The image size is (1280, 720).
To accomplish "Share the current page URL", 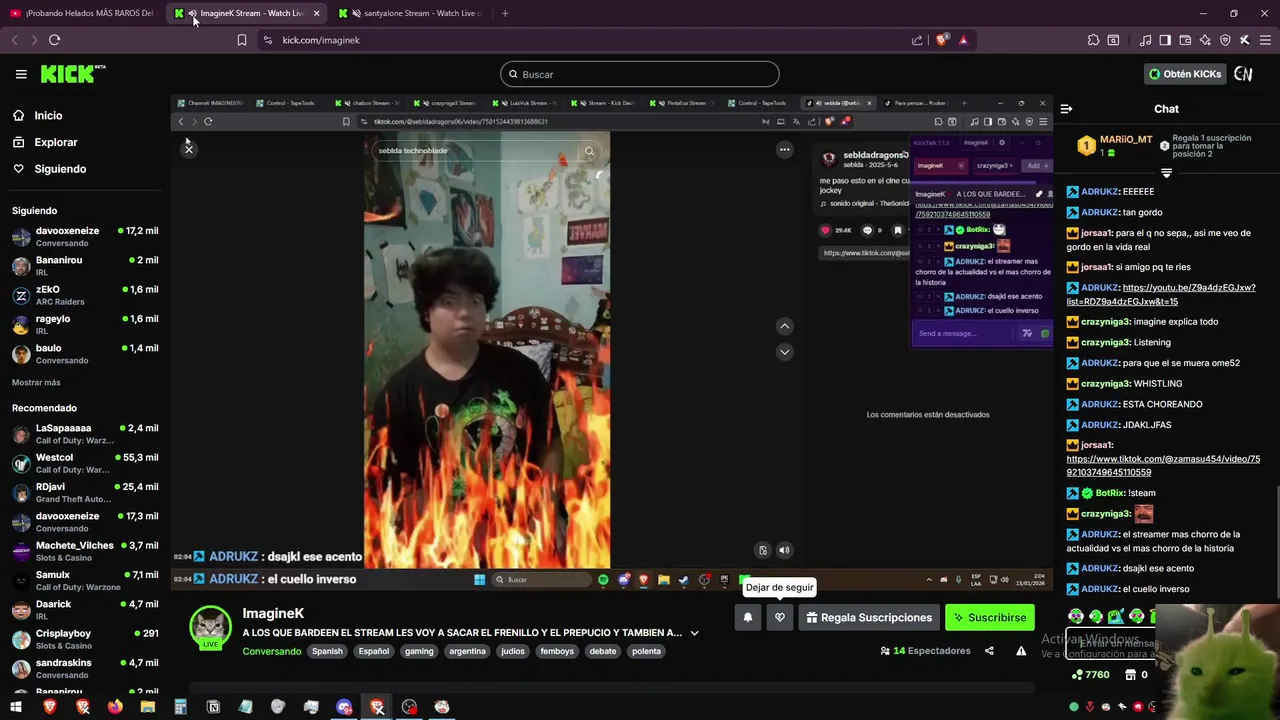I will click(917, 40).
